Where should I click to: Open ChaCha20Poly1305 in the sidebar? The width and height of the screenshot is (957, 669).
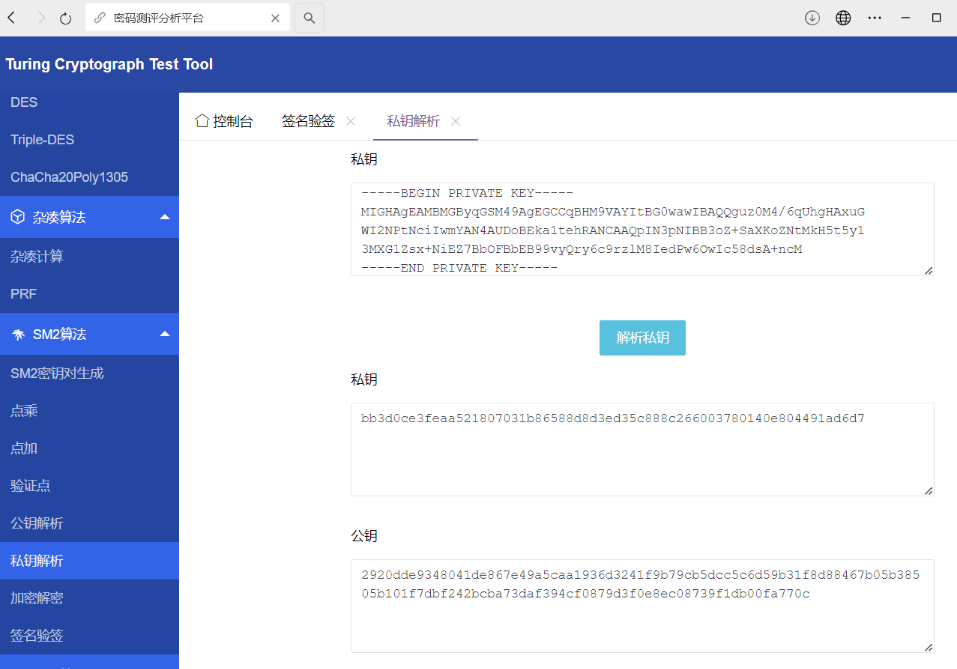tap(89, 177)
